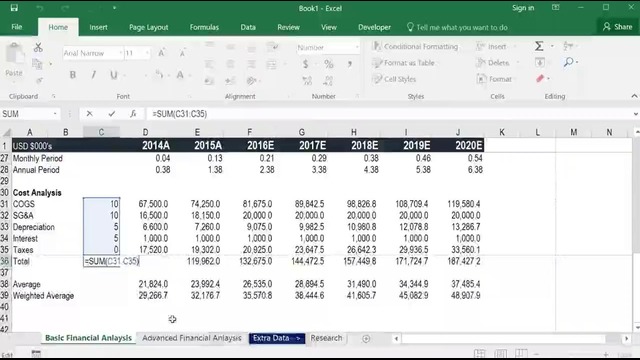Open the Customize Quick Access Toolbar dropdown

pos(114,8)
